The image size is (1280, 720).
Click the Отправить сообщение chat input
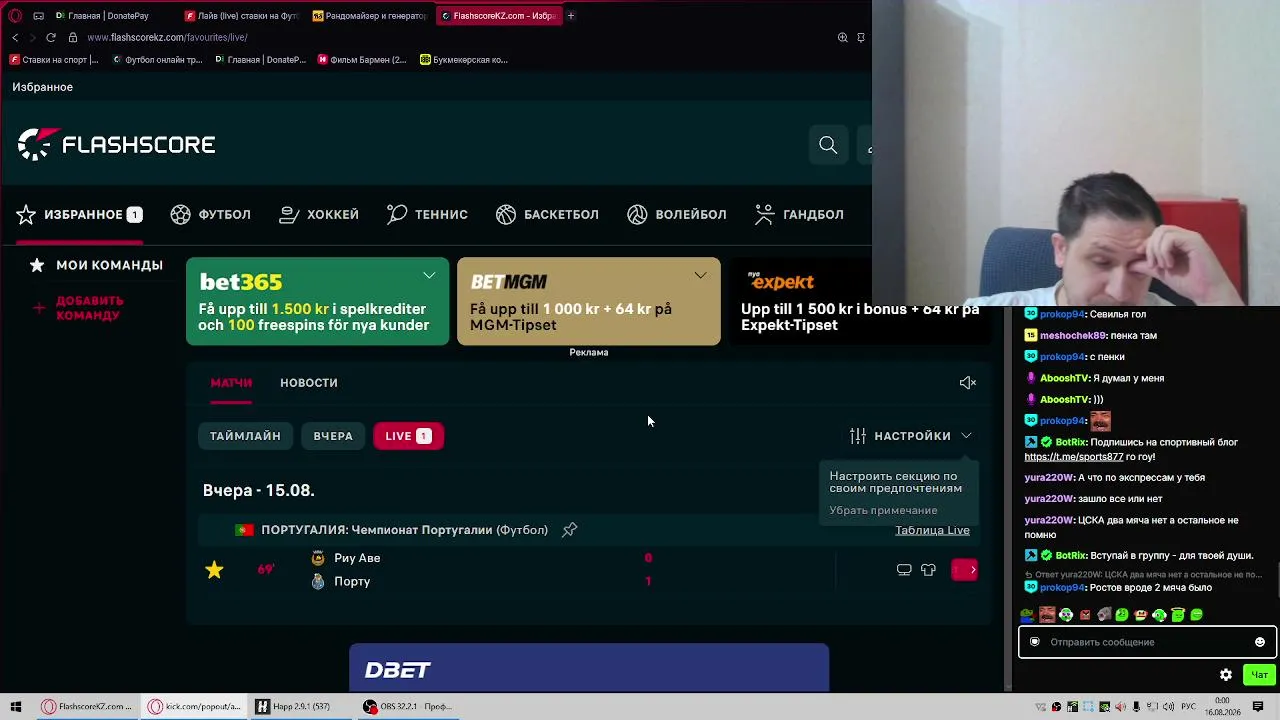[1146, 642]
